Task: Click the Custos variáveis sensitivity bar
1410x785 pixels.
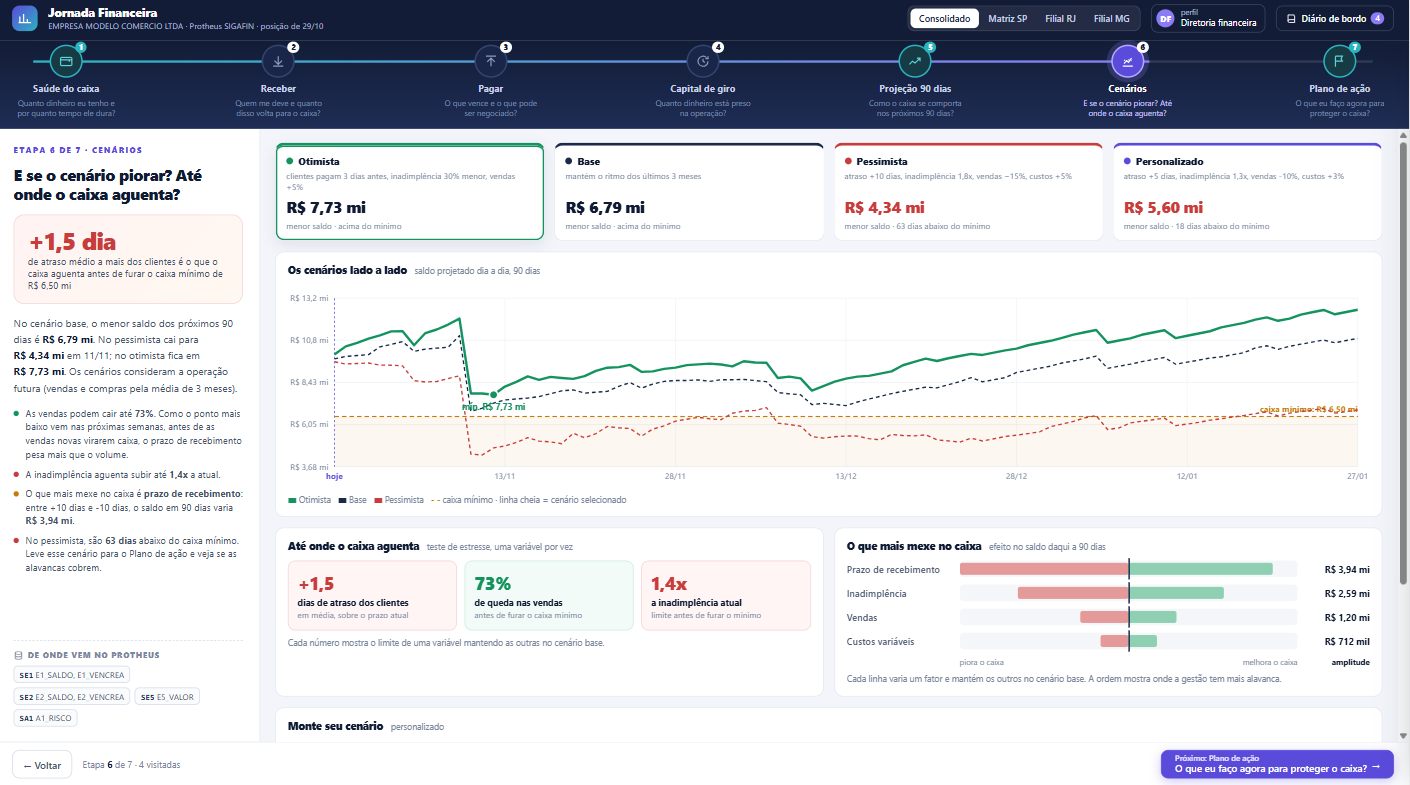Action: [x=1129, y=641]
